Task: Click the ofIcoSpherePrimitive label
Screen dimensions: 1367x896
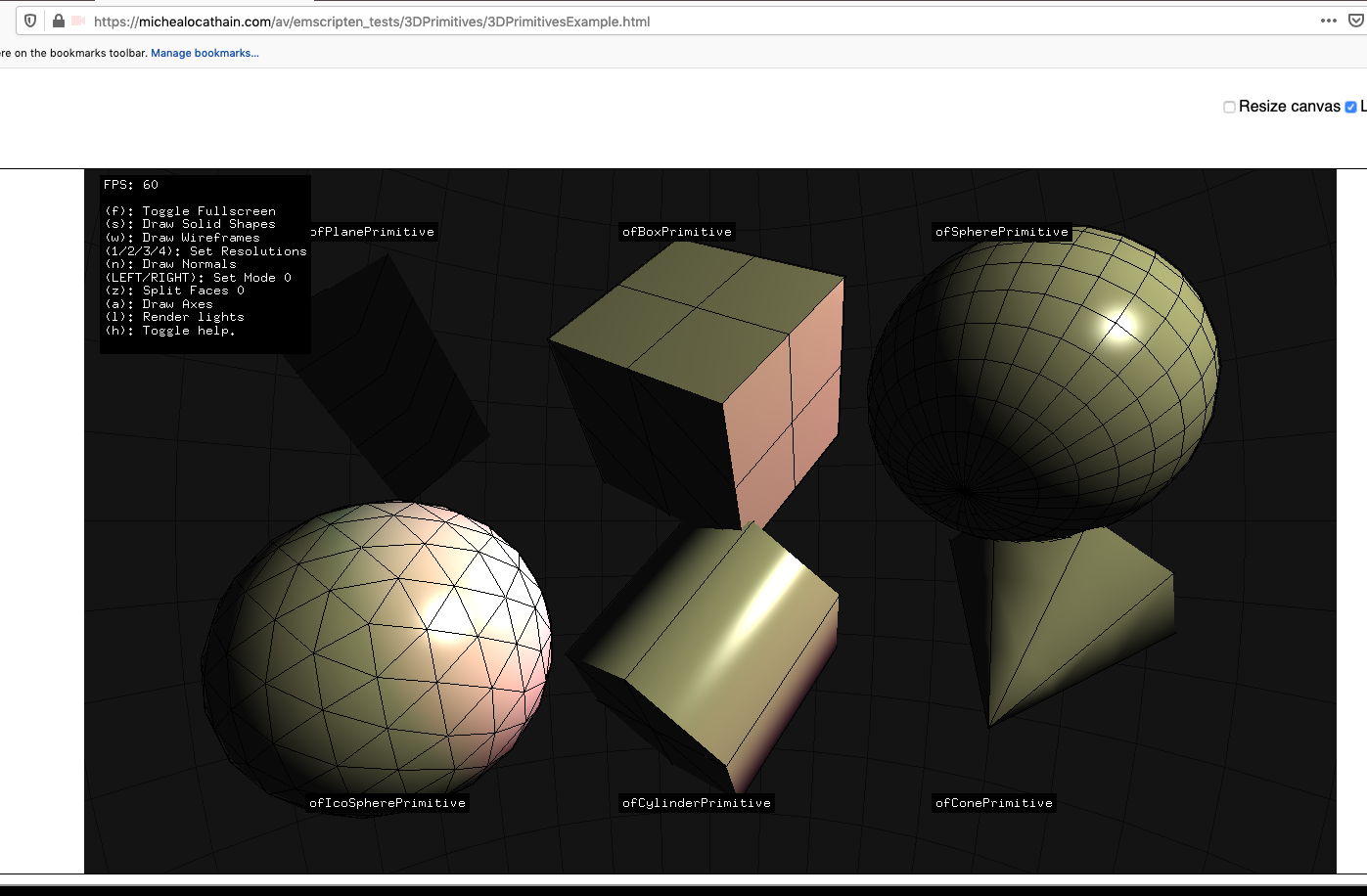Action: point(387,802)
